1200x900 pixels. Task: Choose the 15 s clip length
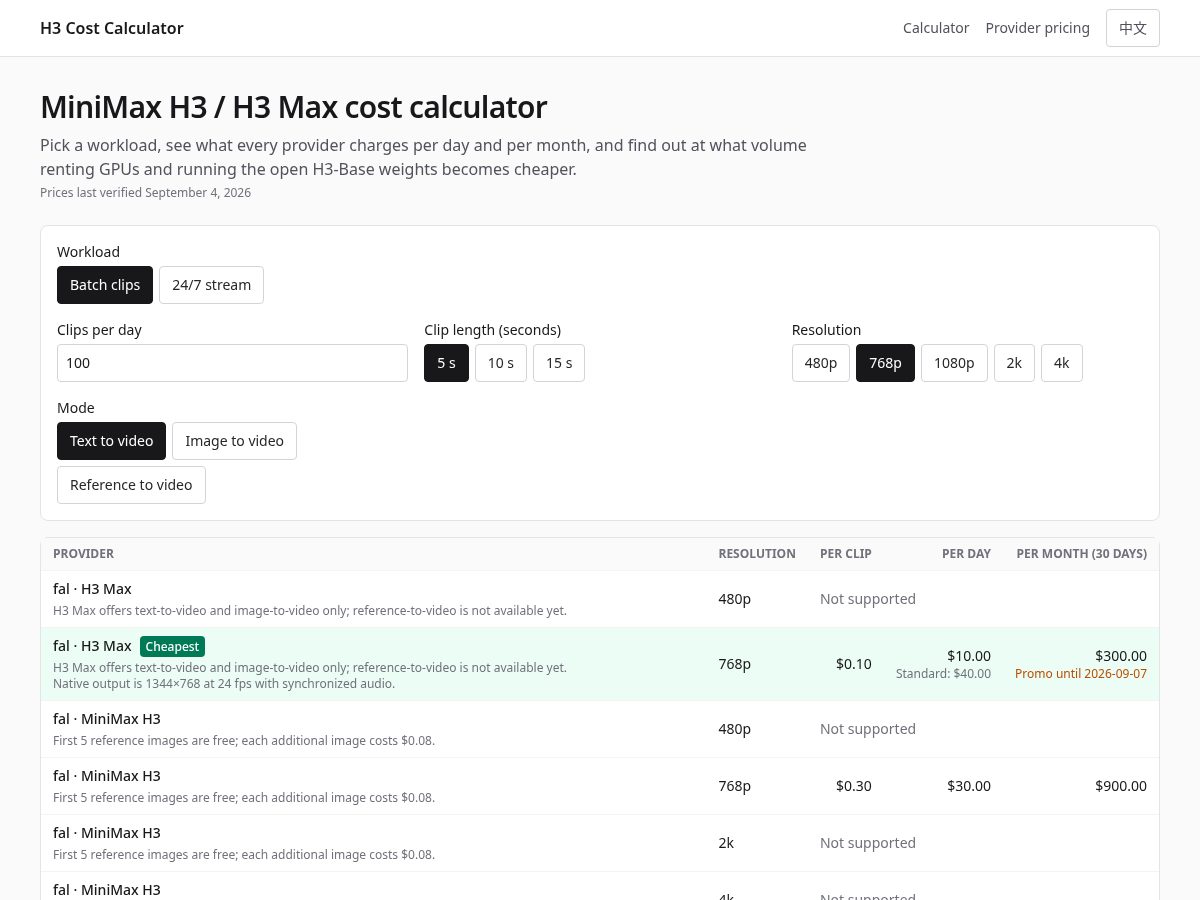(x=559, y=363)
